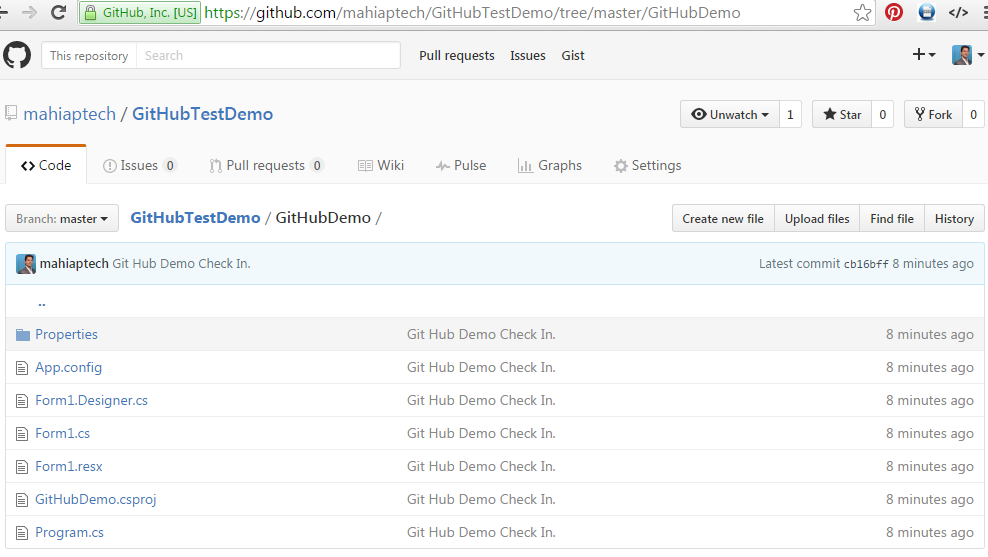Click the browser address bar URL
Image resolution: width=988 pixels, height=557 pixels.
pos(473,13)
